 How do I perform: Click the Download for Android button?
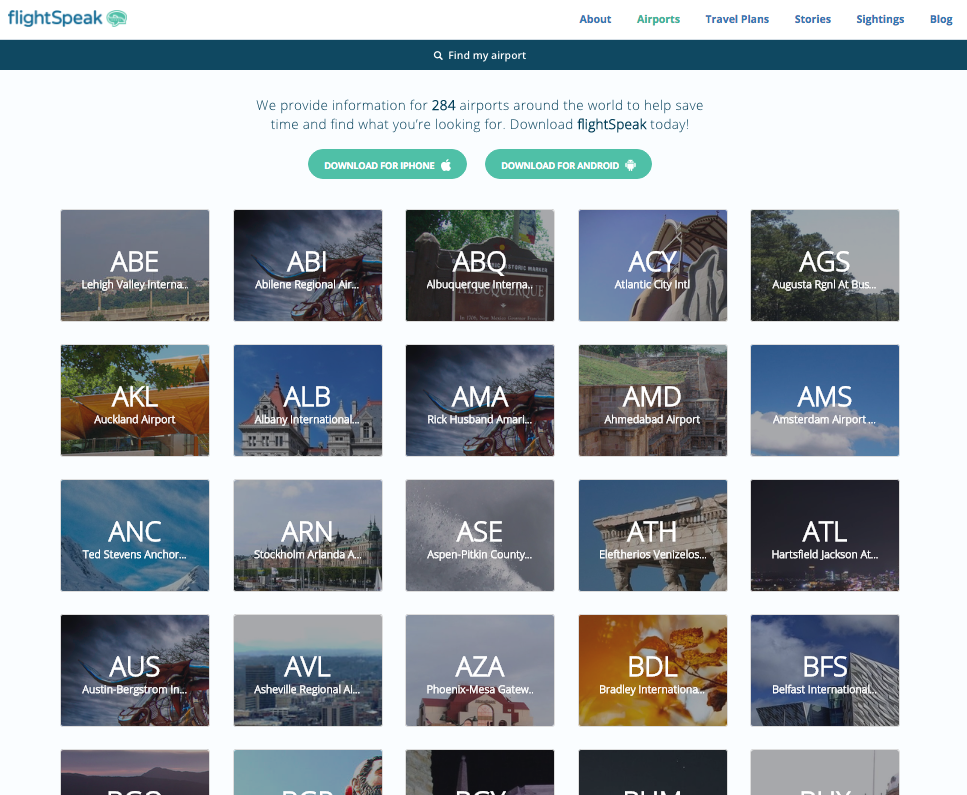click(568, 163)
